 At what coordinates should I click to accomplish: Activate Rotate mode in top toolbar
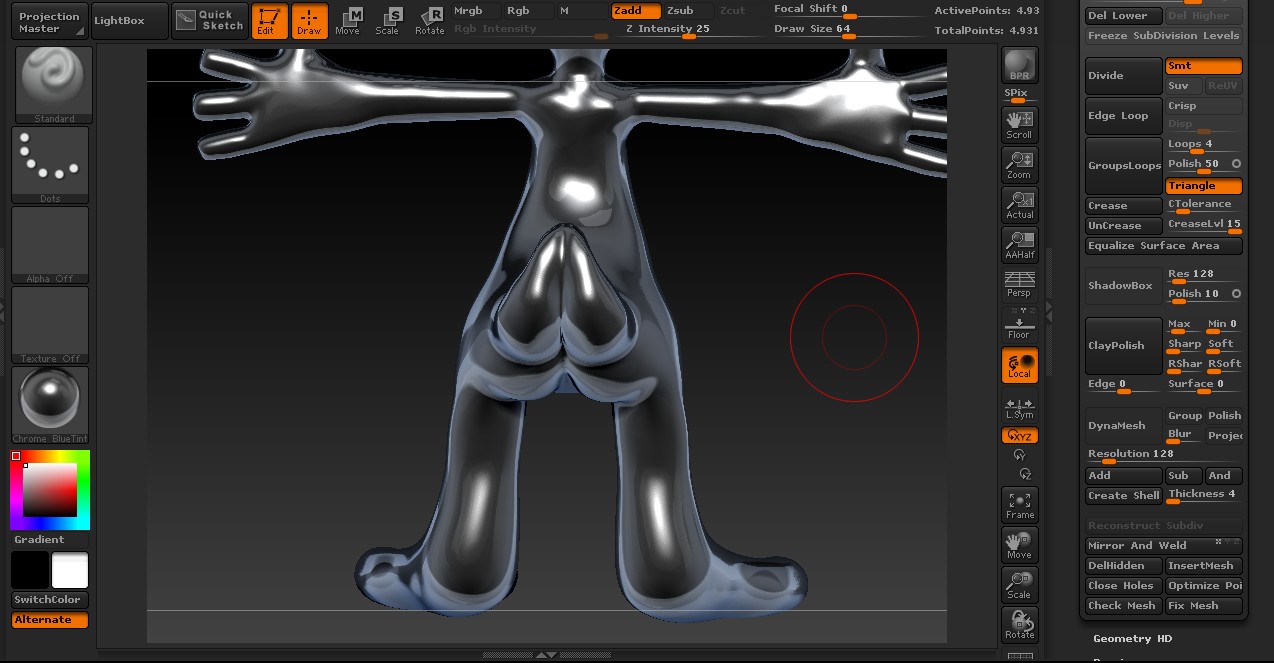pos(430,21)
